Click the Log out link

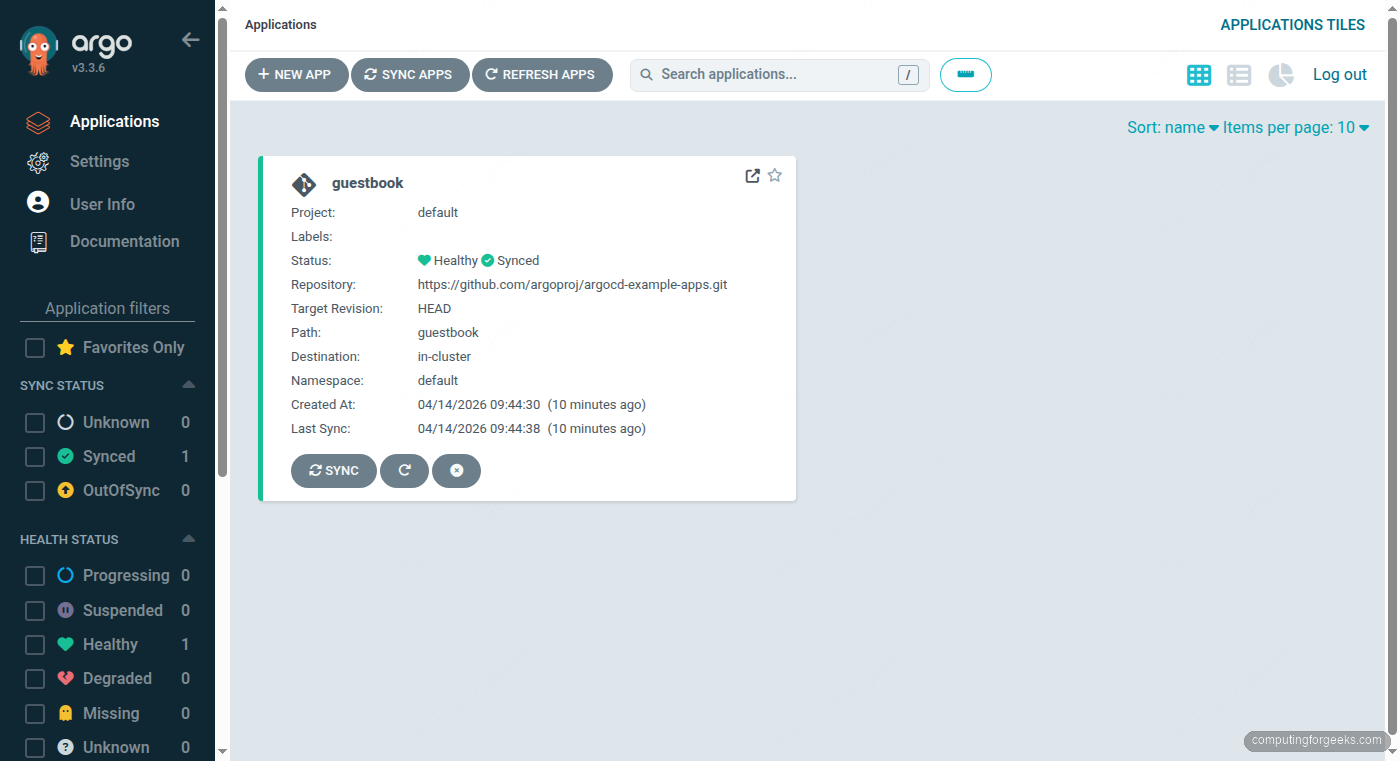pyautogui.click(x=1339, y=75)
